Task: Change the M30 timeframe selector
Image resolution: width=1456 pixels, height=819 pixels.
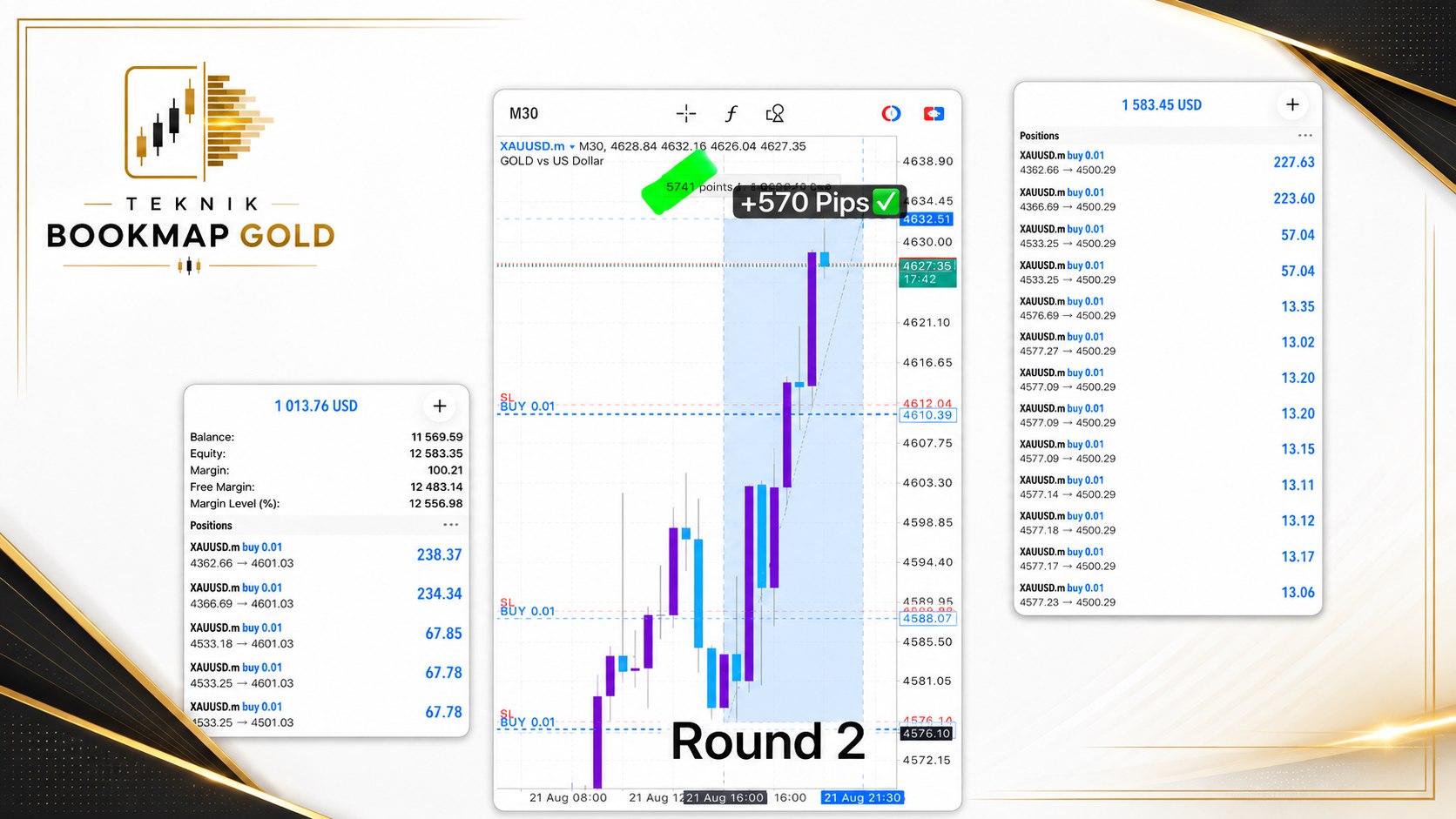Action: [523, 113]
